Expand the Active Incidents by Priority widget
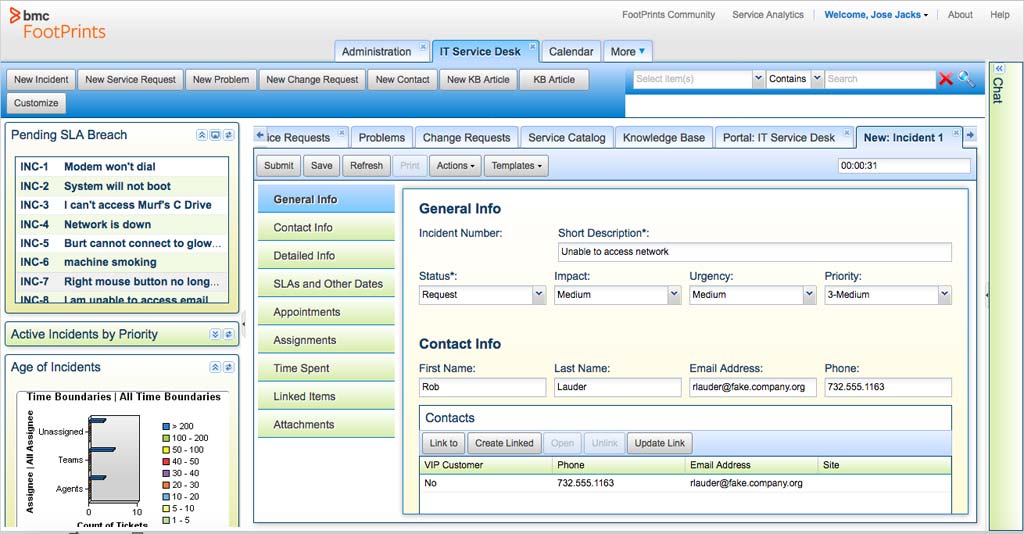1024x534 pixels. pyautogui.click(x=215, y=334)
